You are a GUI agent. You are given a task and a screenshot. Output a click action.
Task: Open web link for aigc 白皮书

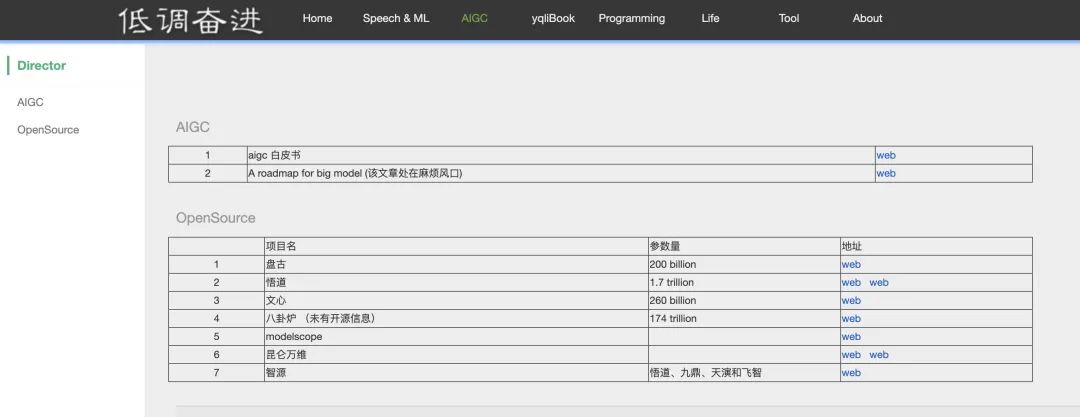886,155
